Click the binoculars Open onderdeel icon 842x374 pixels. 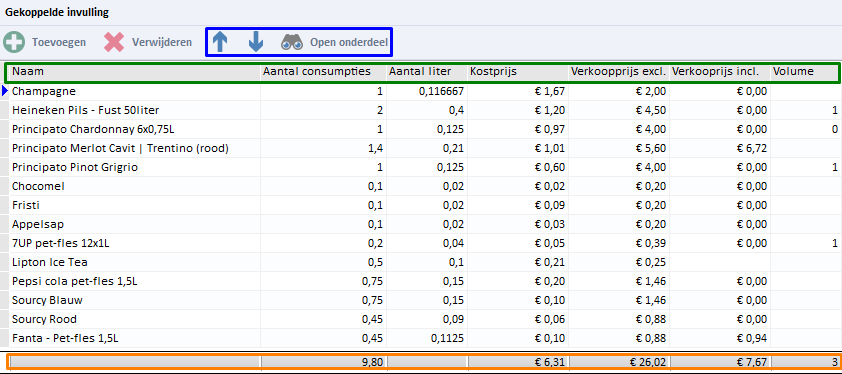[292, 42]
